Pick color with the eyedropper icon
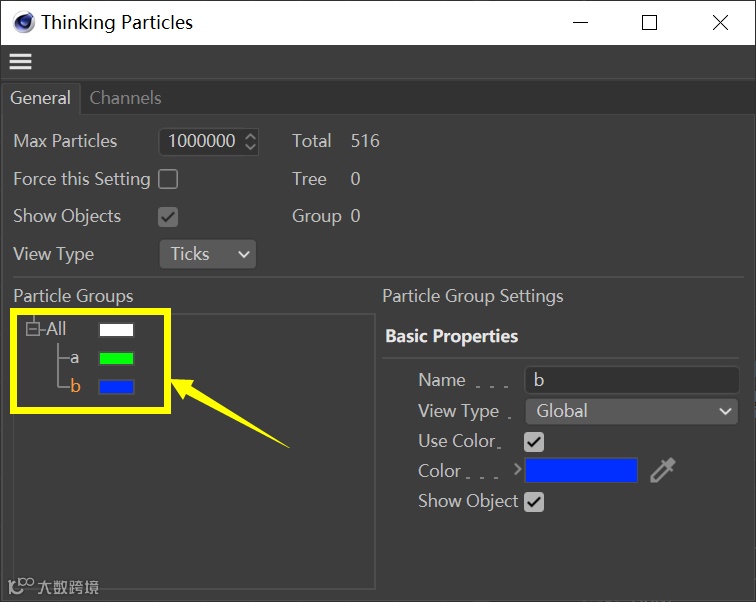 pyautogui.click(x=663, y=470)
